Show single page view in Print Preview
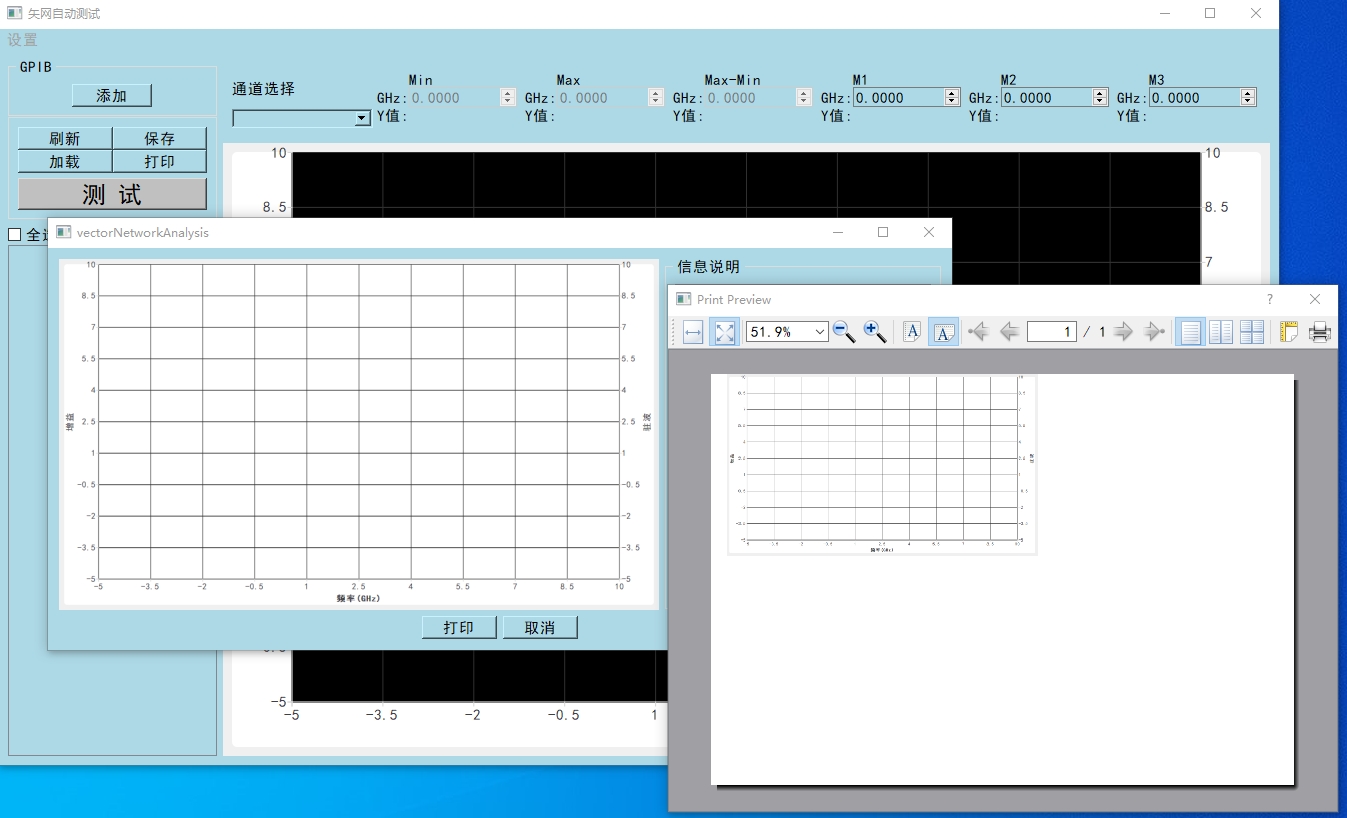The image size is (1347, 818). [1190, 332]
